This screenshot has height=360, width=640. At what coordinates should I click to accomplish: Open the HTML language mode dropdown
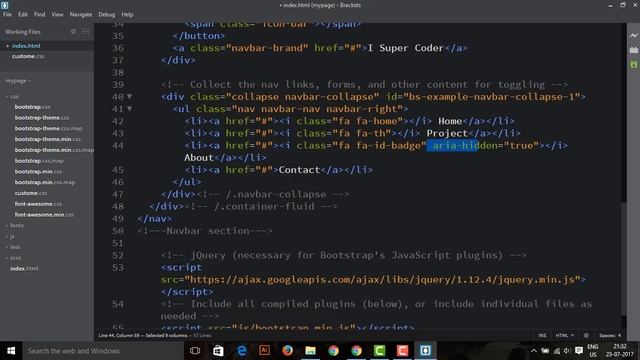point(564,336)
